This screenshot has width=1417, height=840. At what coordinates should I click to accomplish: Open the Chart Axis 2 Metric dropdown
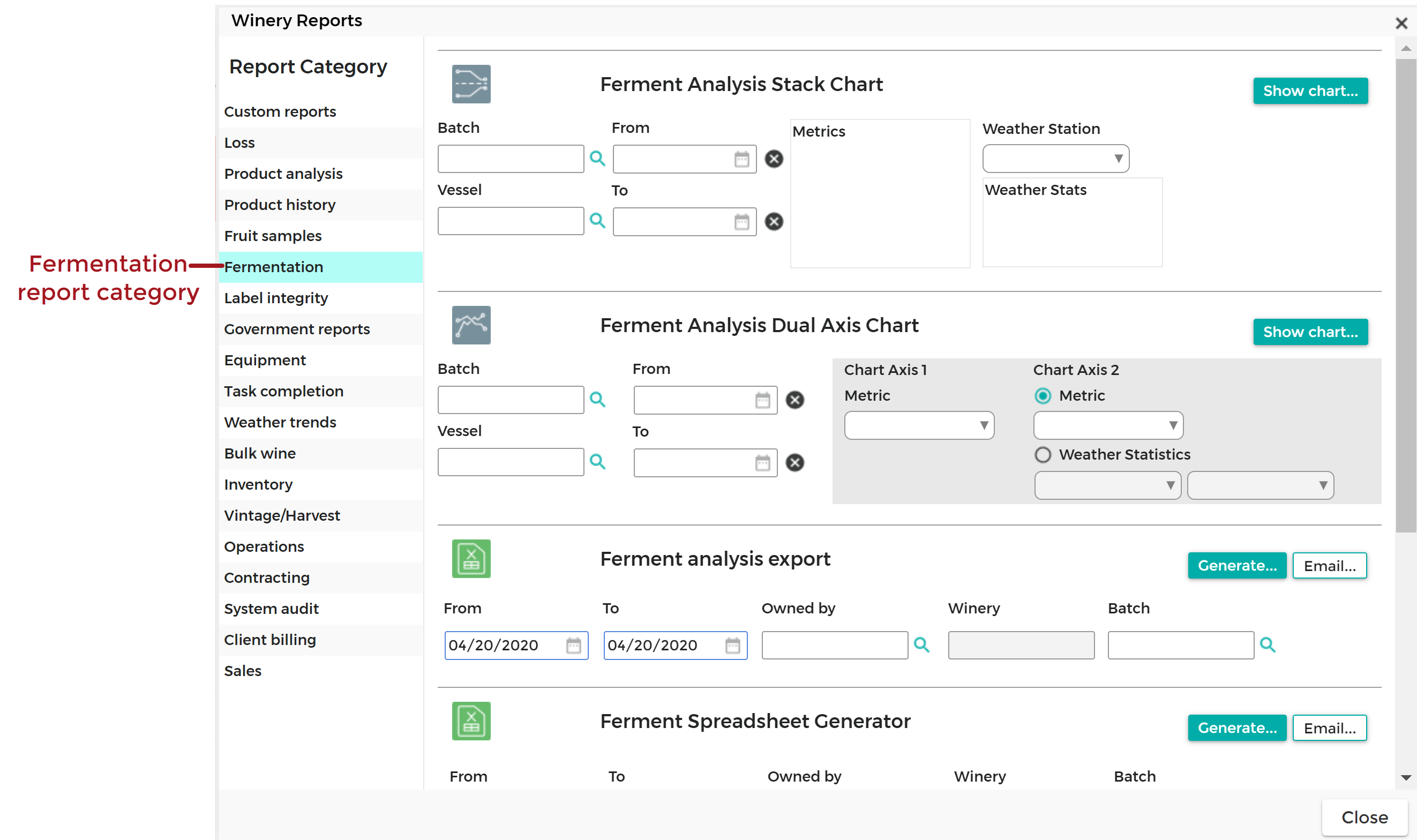coord(1108,425)
